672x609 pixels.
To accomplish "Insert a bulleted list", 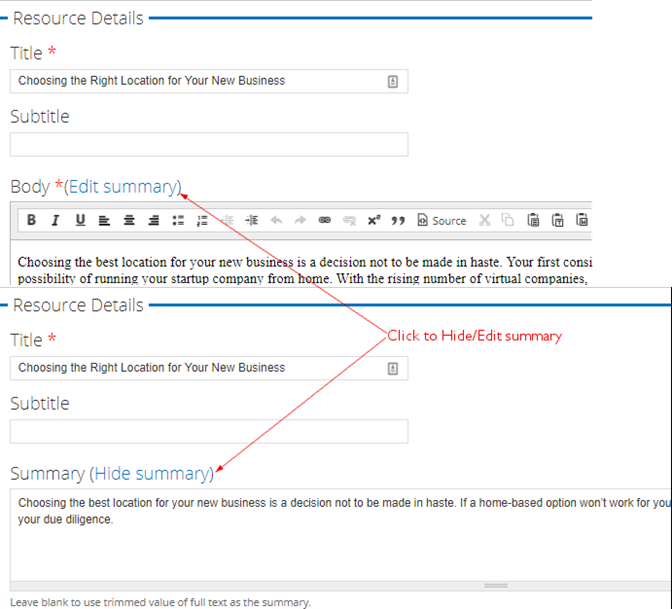I will point(178,220).
